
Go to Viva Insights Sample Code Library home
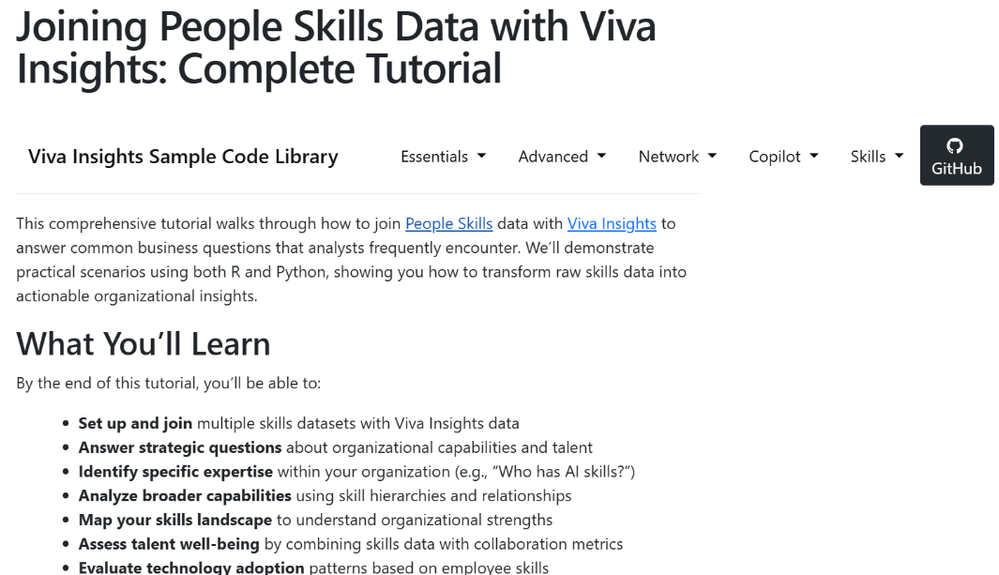point(183,156)
